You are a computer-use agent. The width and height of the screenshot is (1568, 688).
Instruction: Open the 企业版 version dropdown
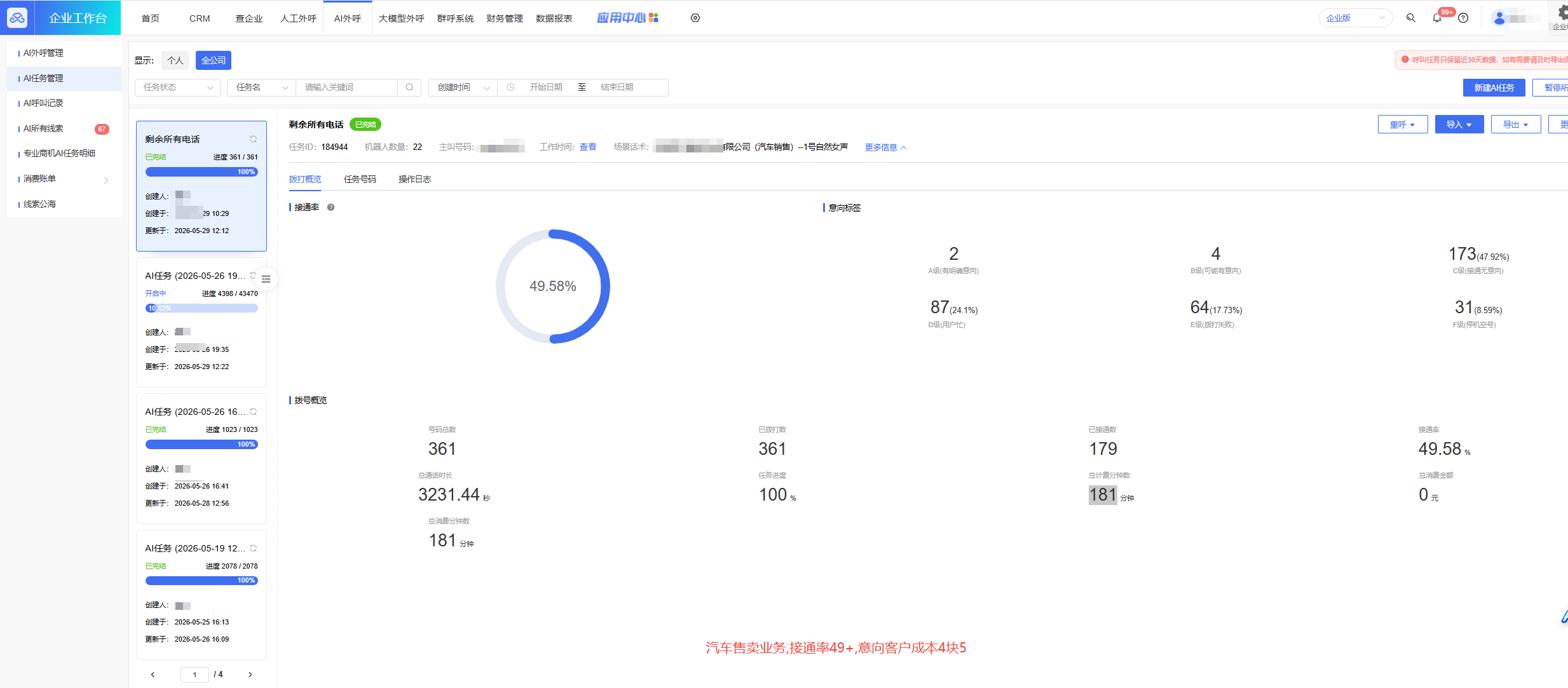(1355, 18)
